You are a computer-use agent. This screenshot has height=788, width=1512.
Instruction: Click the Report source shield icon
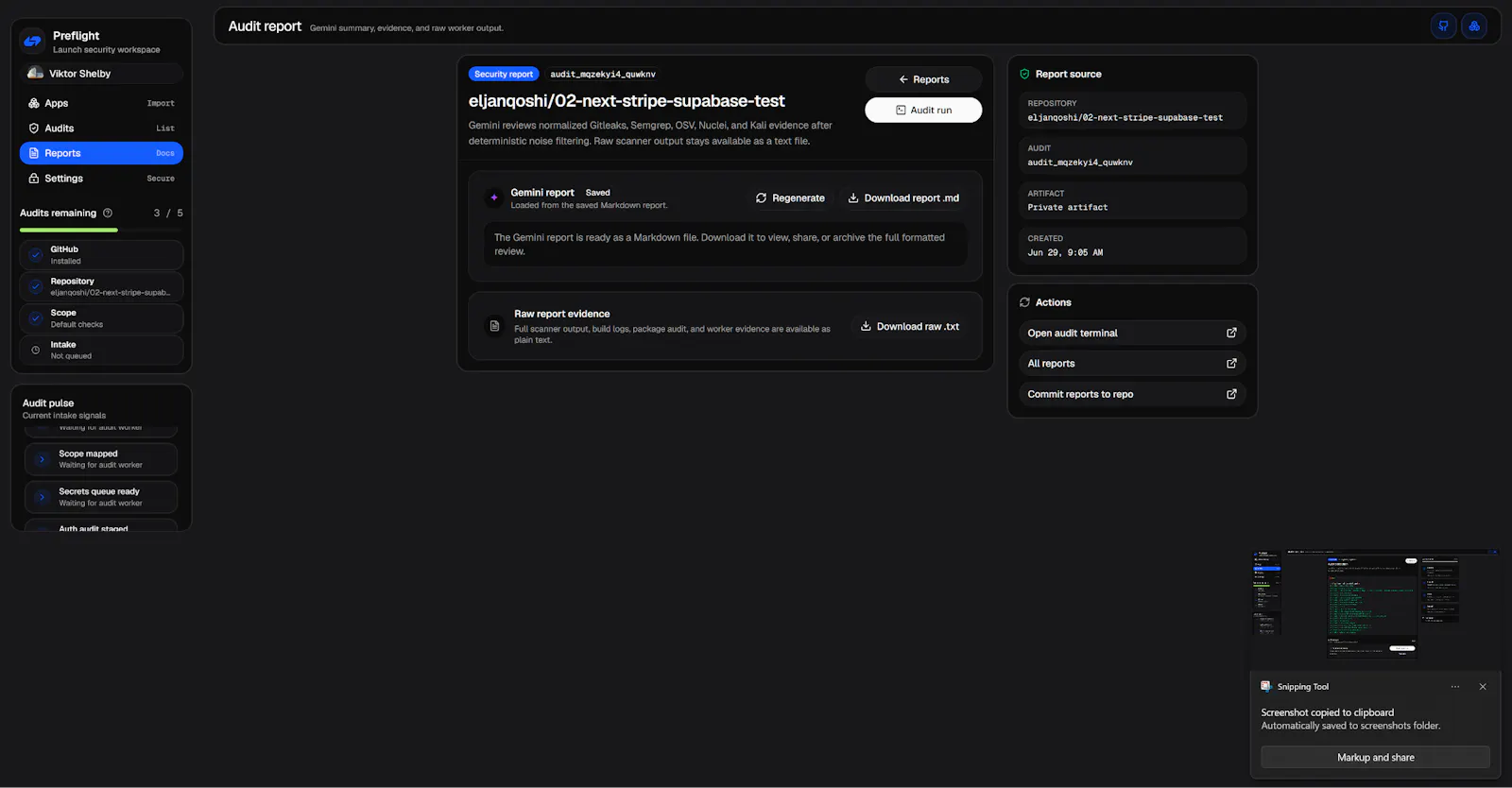pyautogui.click(x=1024, y=74)
